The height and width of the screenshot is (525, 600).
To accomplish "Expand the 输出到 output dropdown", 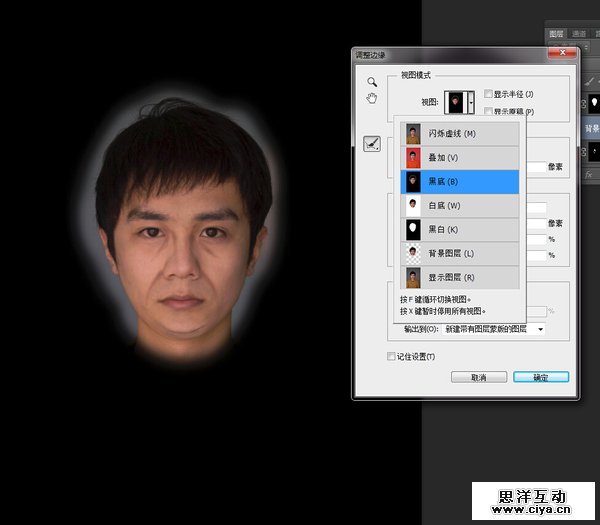I will pos(540,328).
